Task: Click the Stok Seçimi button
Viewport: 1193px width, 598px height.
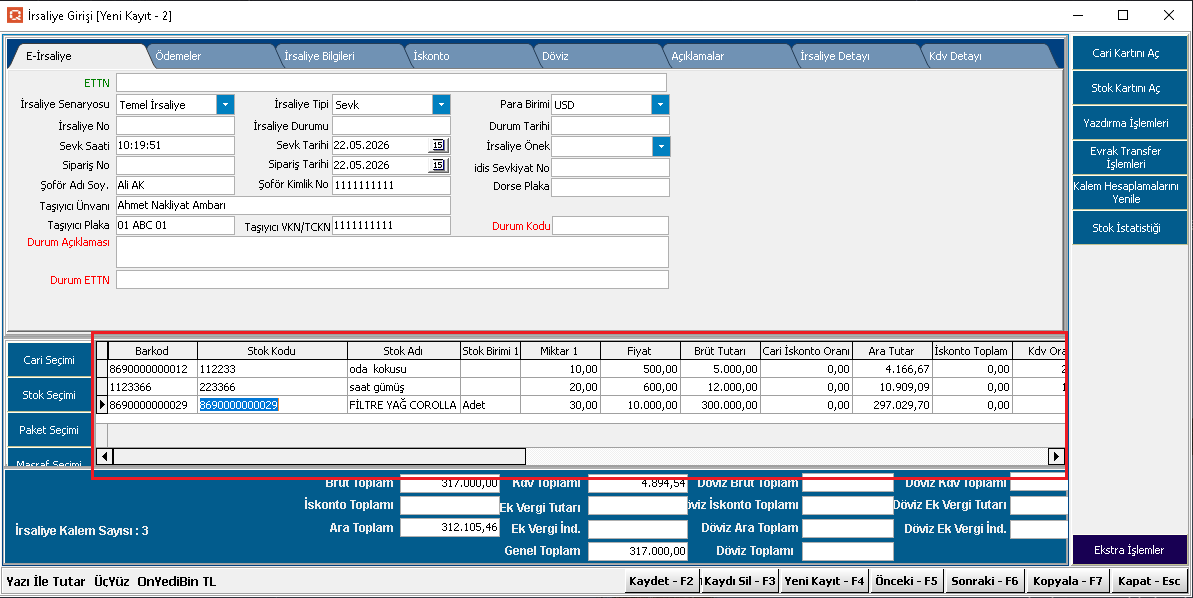Action: coord(49,395)
